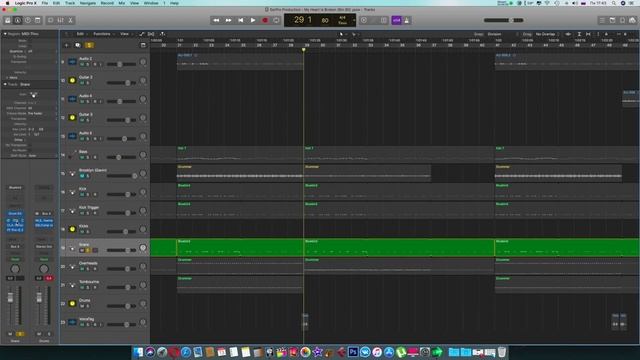Open the Window menu

pyautogui.click(x=151, y=3)
